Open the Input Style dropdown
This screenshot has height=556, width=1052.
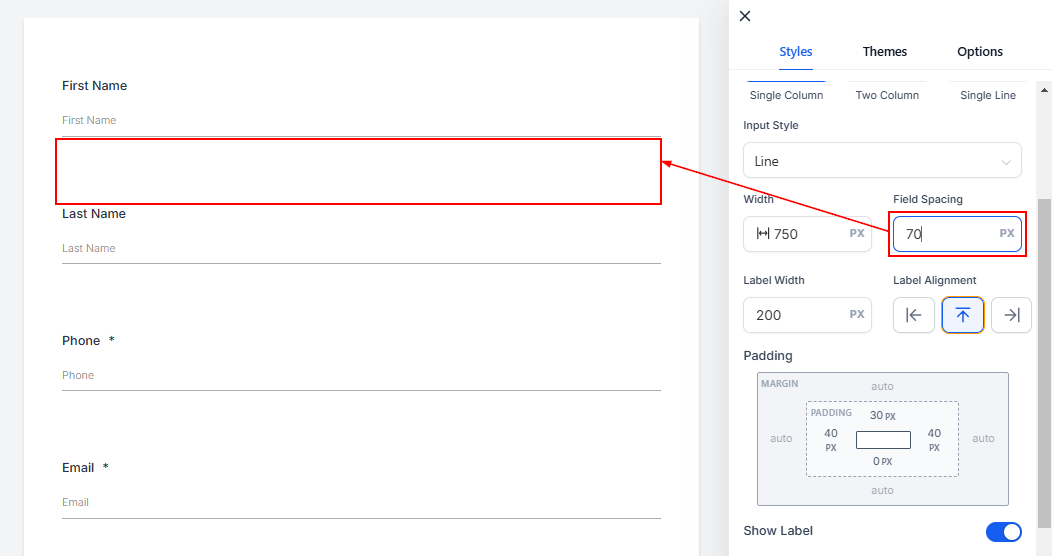point(882,161)
